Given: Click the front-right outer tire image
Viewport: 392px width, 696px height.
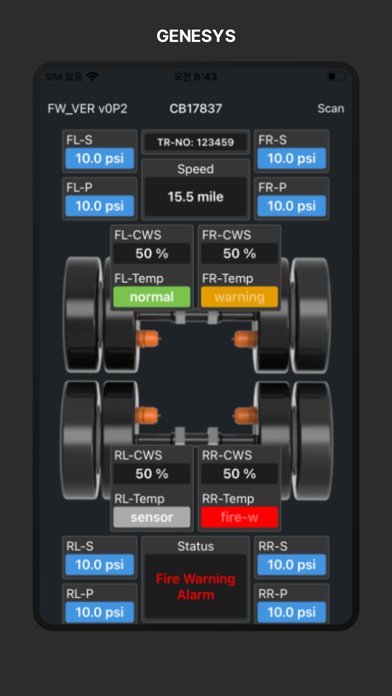Looking at the screenshot, I should pyautogui.click(x=311, y=314).
